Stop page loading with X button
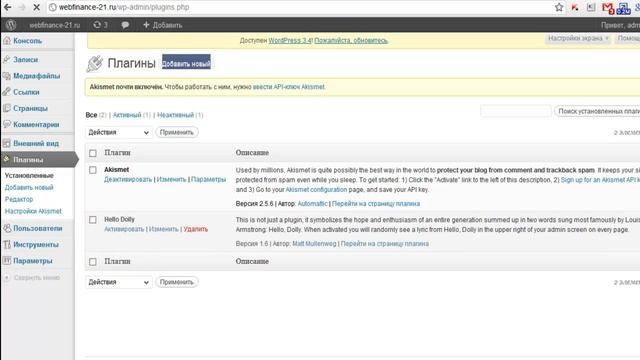640x360 pixels. tap(36, 7)
